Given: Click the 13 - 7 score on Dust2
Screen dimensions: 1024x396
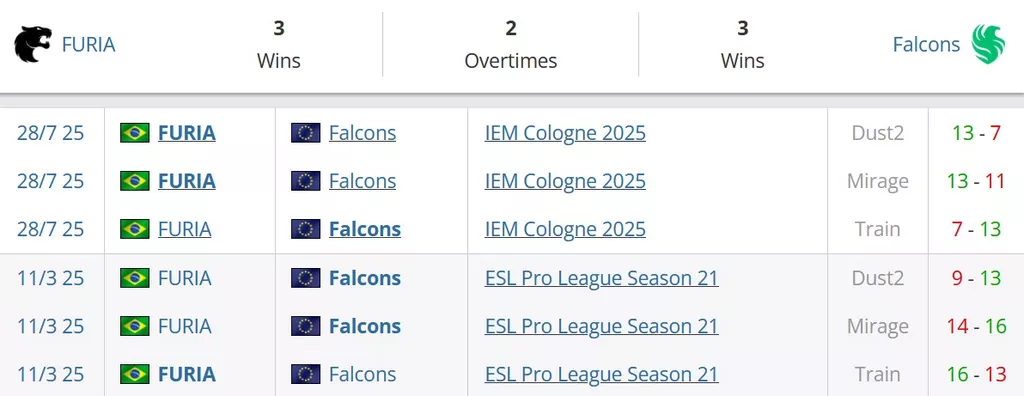Looking at the screenshot, I should 976,133.
